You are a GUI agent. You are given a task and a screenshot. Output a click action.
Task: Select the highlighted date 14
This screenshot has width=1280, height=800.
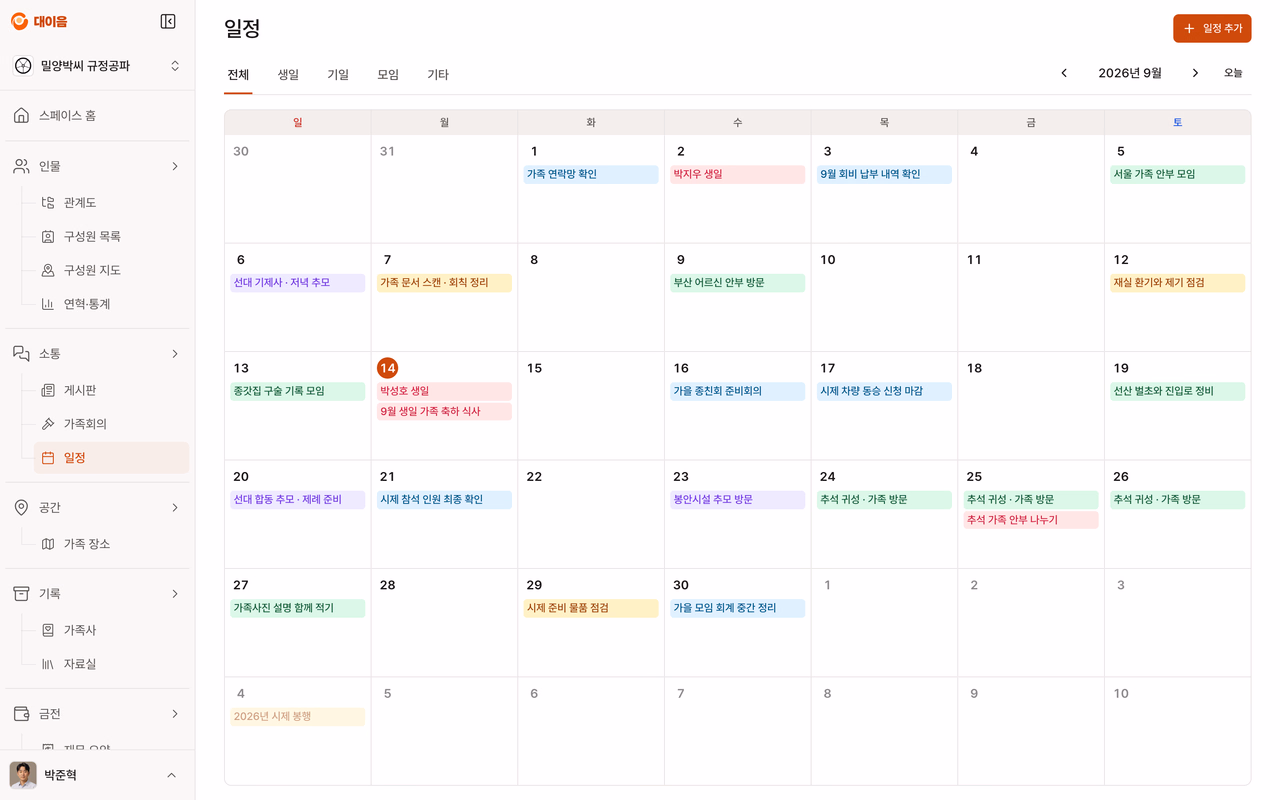(x=388, y=368)
